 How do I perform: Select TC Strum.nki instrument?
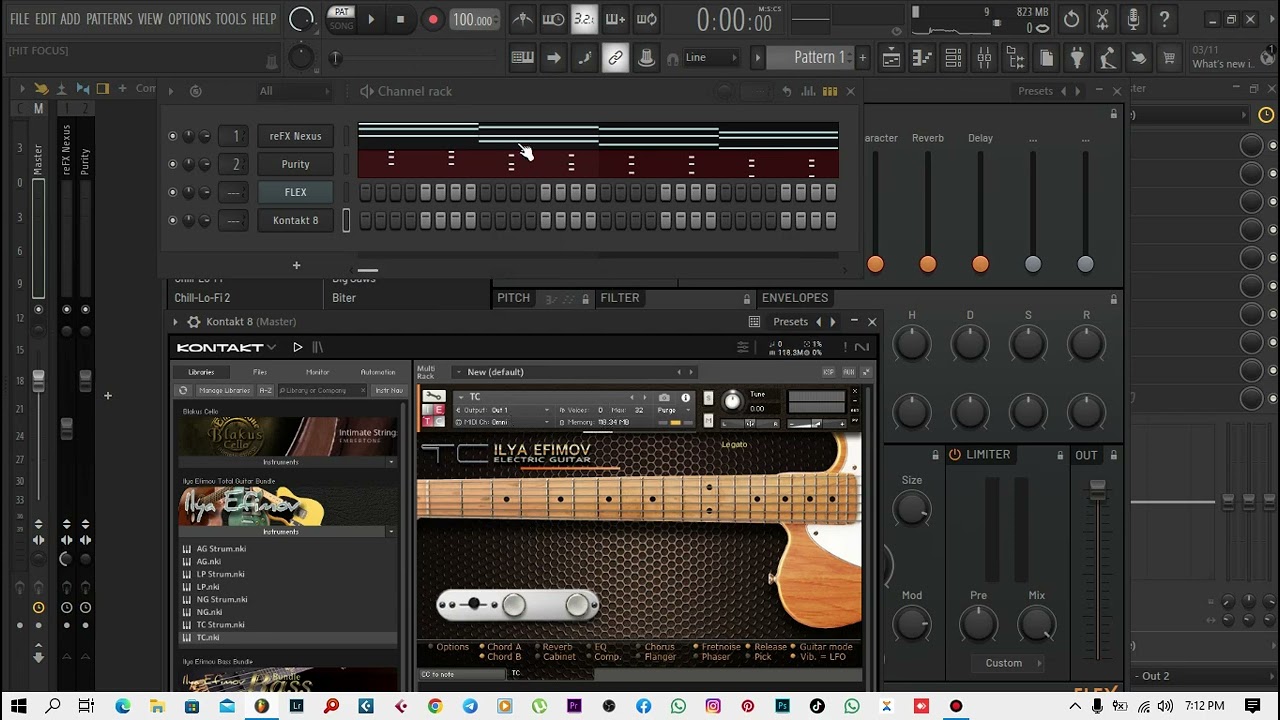(220, 625)
